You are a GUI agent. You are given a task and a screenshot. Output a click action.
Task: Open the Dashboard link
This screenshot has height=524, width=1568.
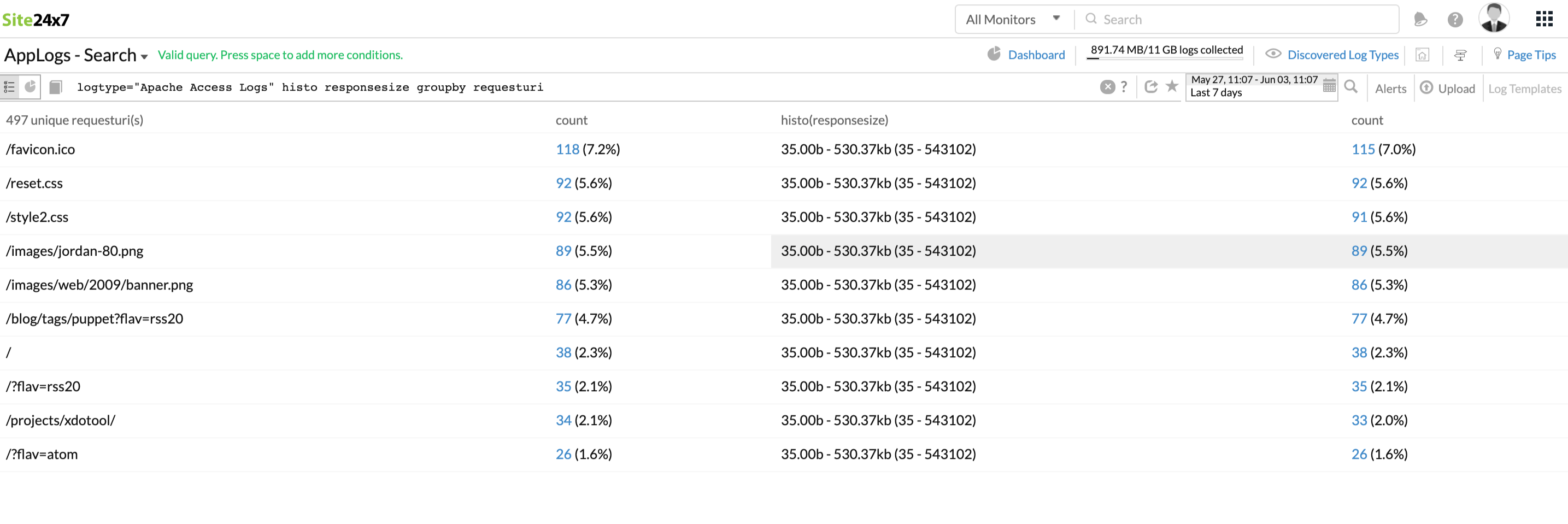(x=1036, y=55)
